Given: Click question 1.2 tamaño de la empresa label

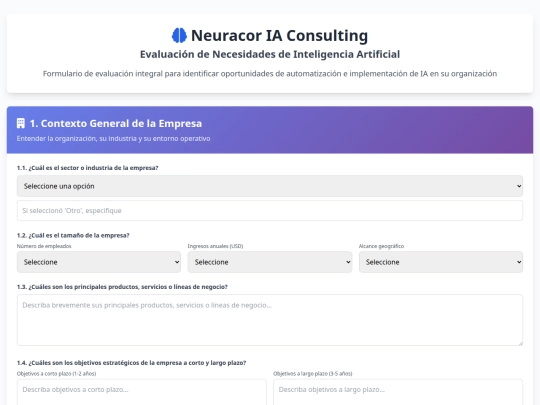Looking at the screenshot, I should [x=73, y=235].
